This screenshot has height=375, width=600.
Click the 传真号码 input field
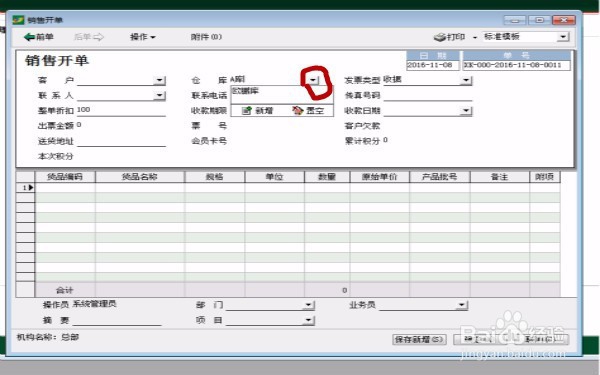click(x=427, y=95)
